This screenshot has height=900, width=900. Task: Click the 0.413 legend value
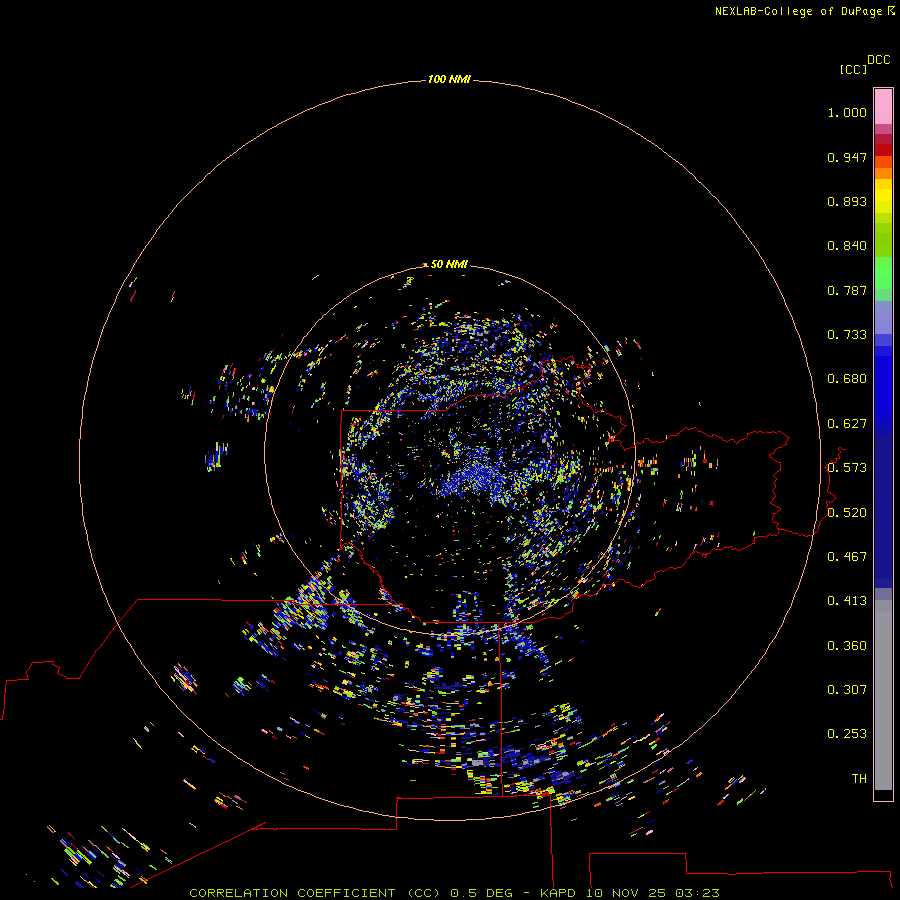click(x=847, y=601)
